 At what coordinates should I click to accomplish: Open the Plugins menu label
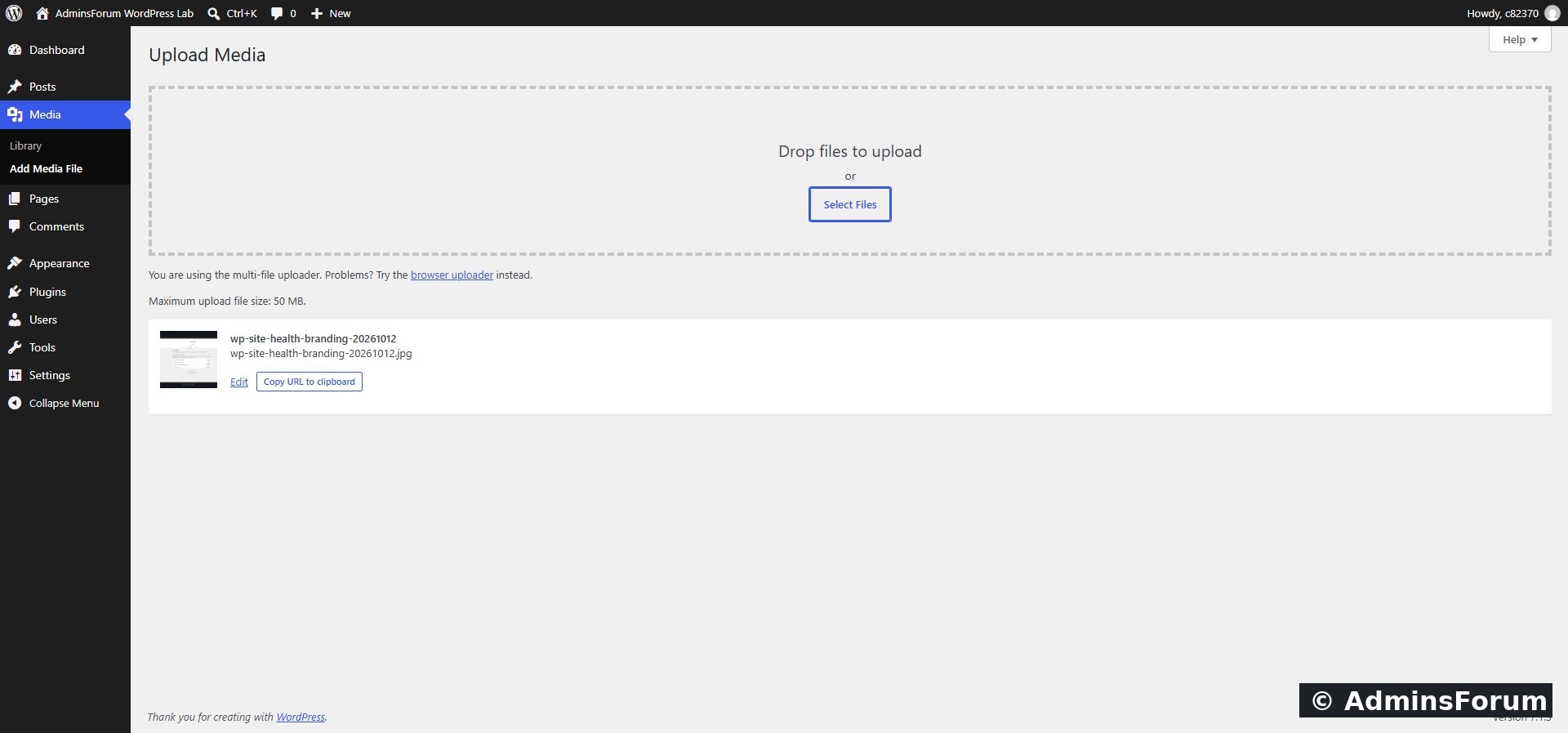47,292
